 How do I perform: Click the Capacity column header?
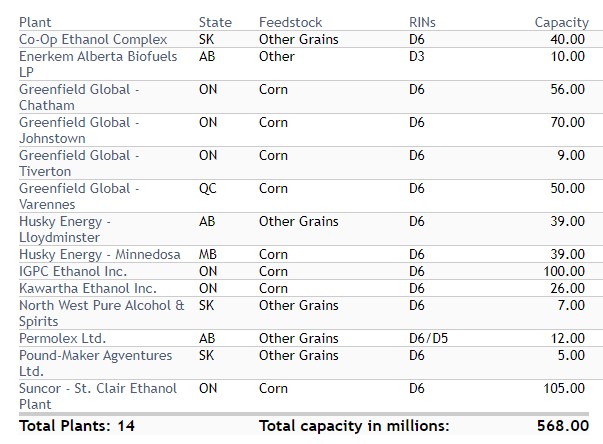[561, 22]
